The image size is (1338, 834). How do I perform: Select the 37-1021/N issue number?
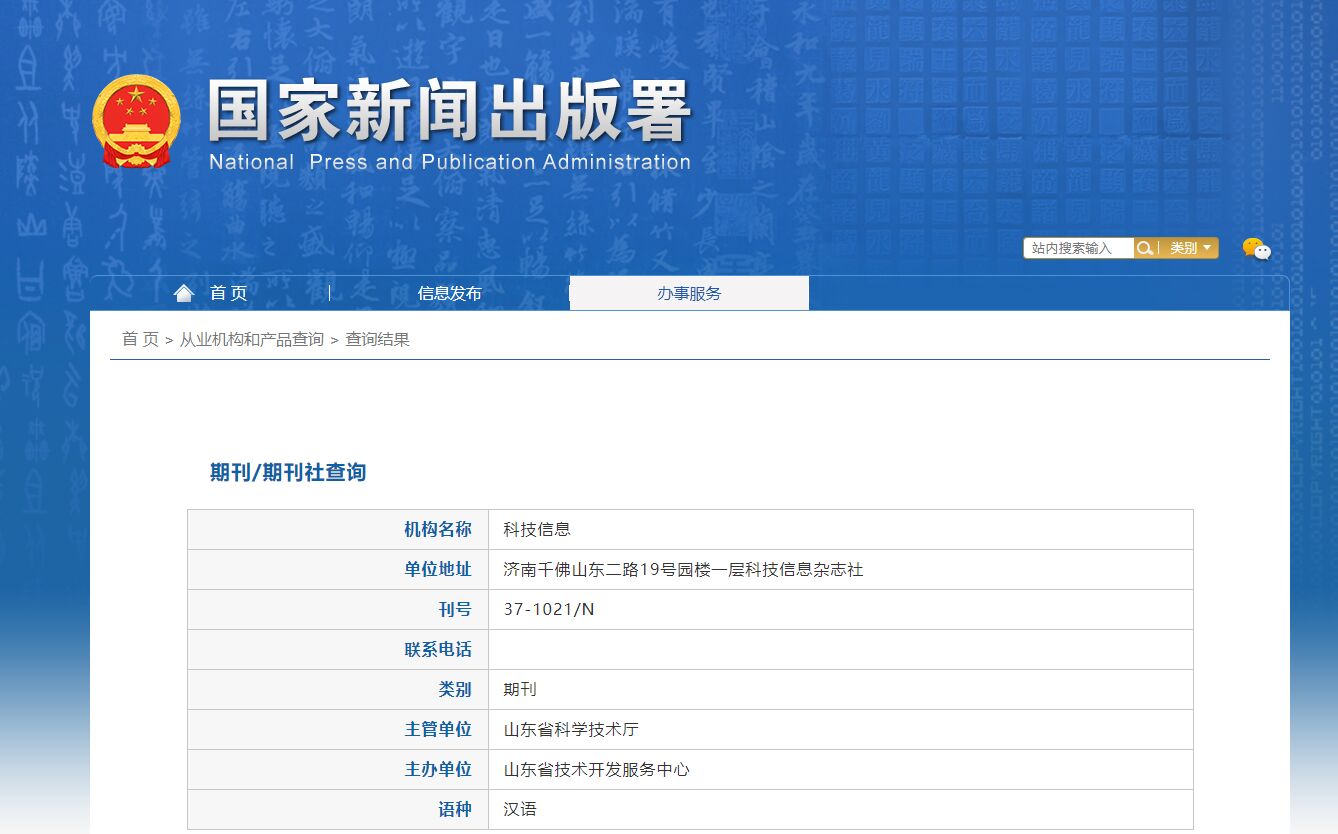pos(549,609)
